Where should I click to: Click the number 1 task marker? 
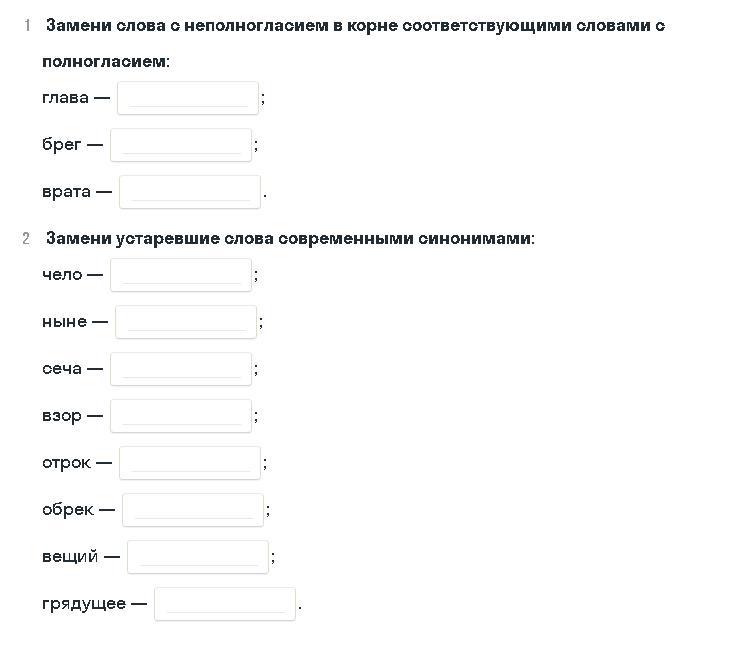click(27, 25)
